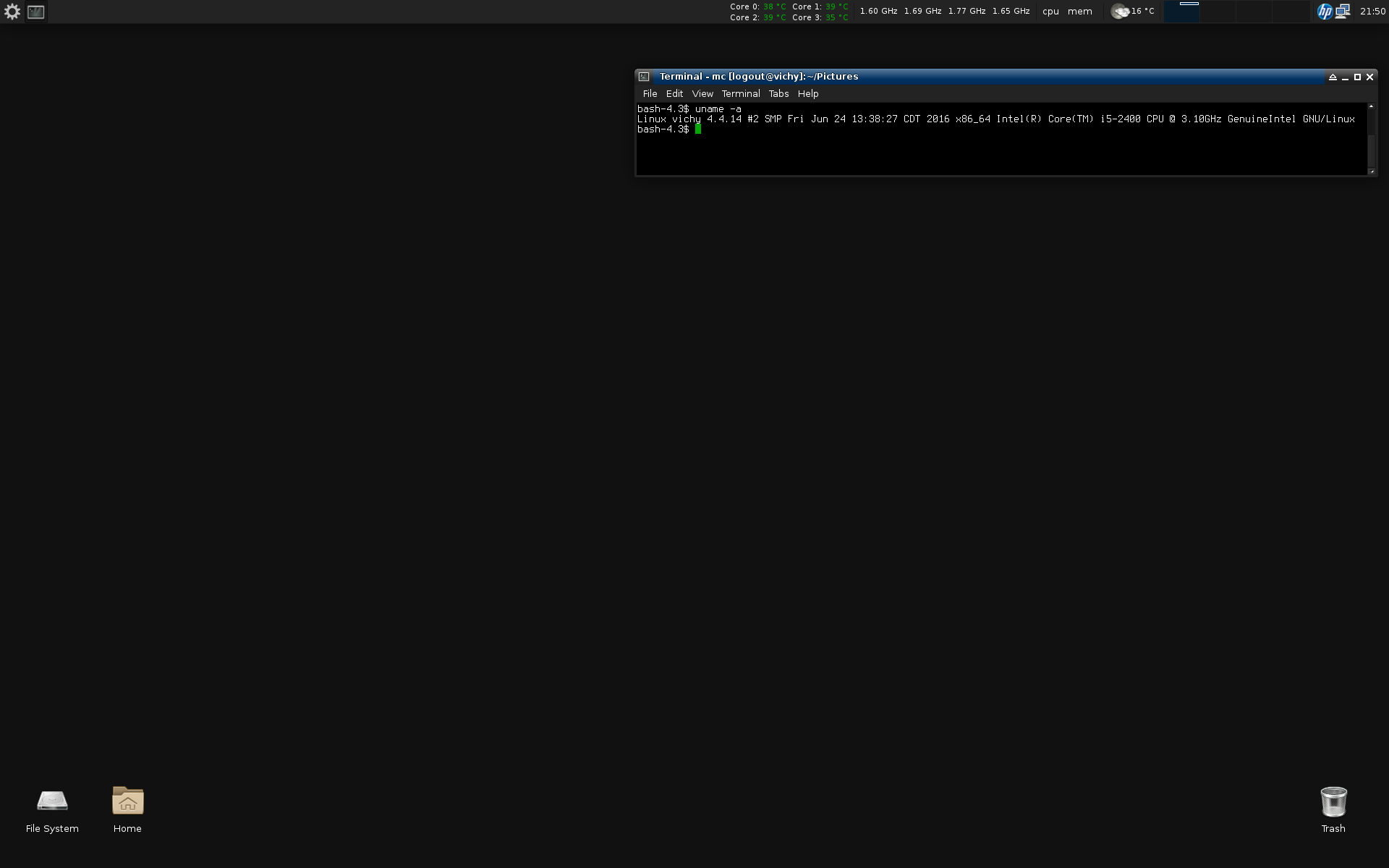Click the weather icon showing 16 °C
This screenshot has height=868, width=1389.
click(x=1120, y=12)
